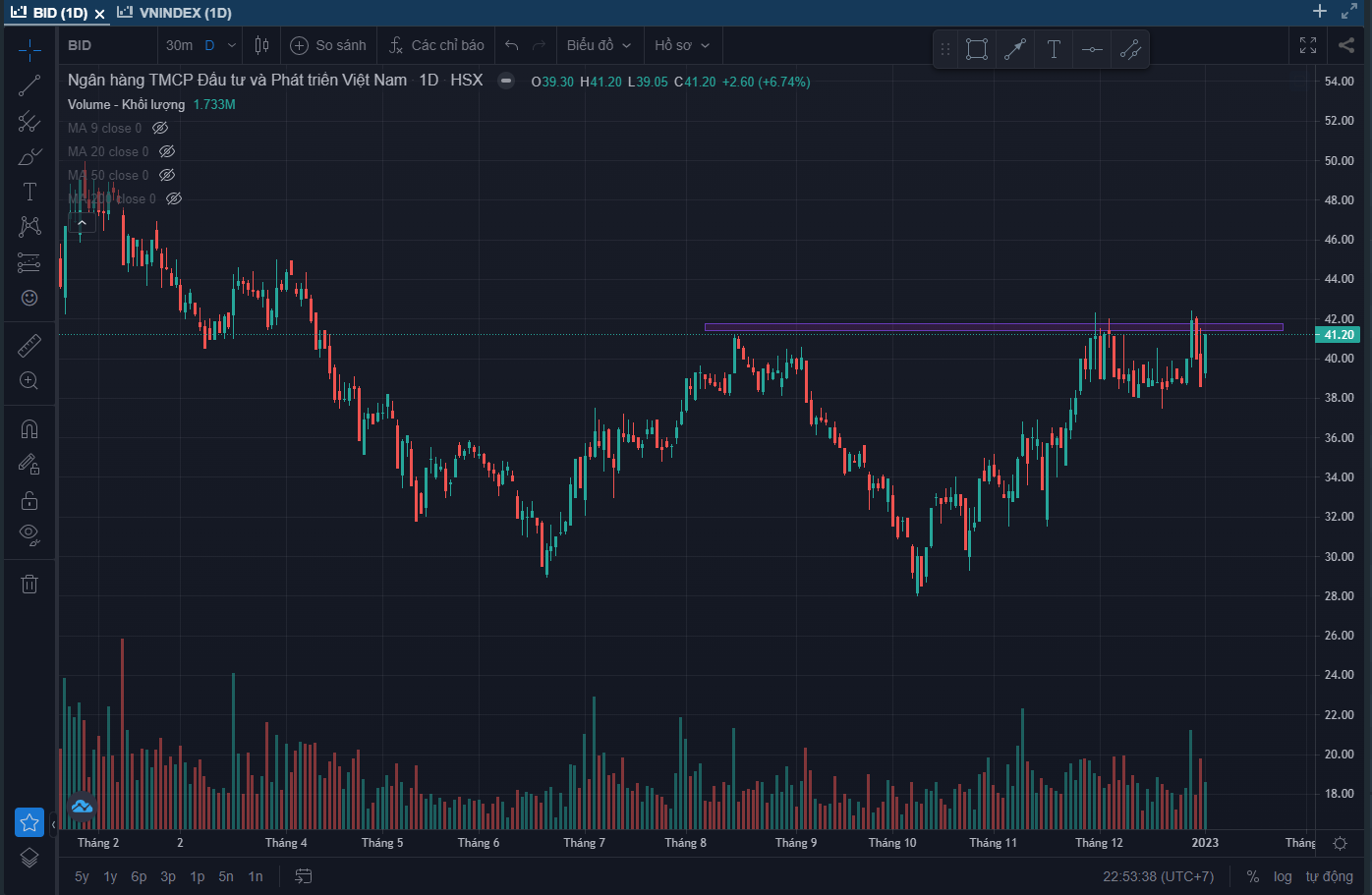1372x895 pixels.
Task: Click the zoom in magnifier tool
Action: pos(29,380)
